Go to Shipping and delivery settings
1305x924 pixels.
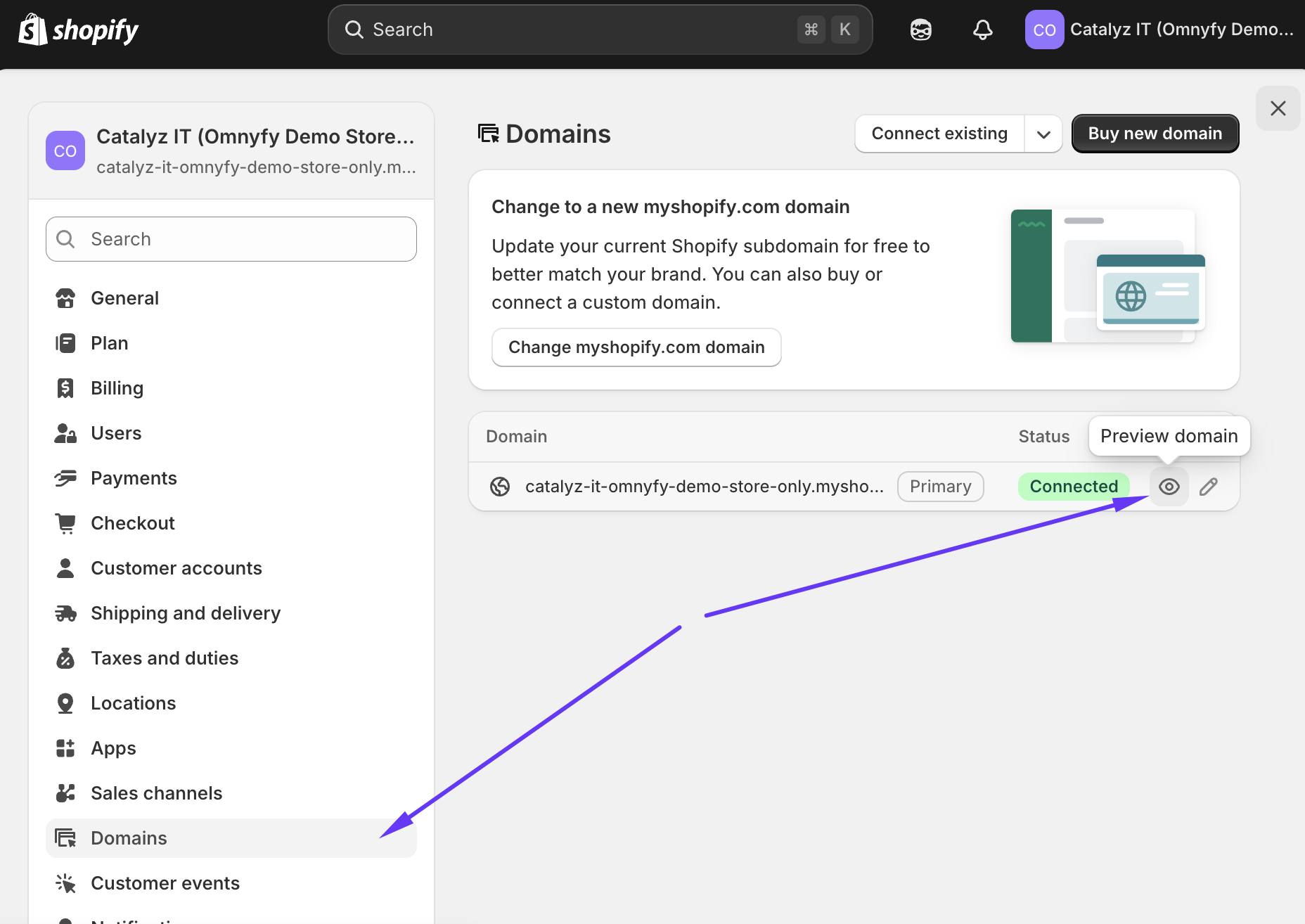(231, 613)
